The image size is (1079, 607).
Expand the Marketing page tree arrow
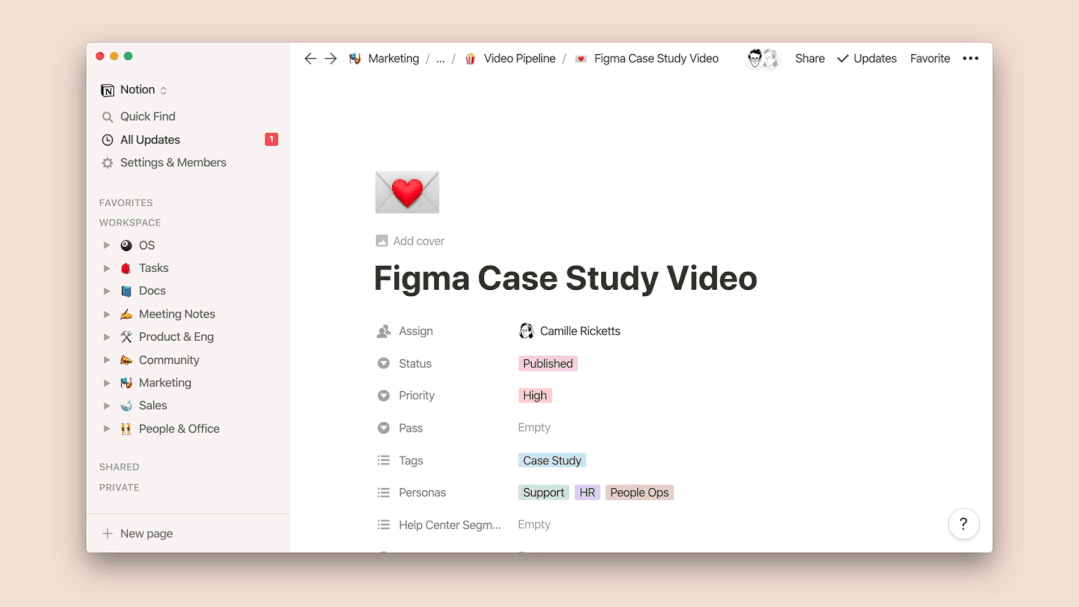[107, 383]
